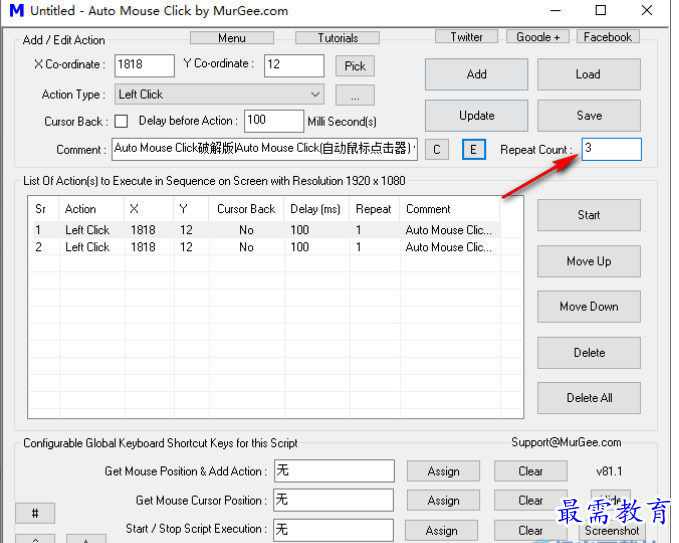Select action row 2 Left Click
679x543 pixels.
point(266,247)
